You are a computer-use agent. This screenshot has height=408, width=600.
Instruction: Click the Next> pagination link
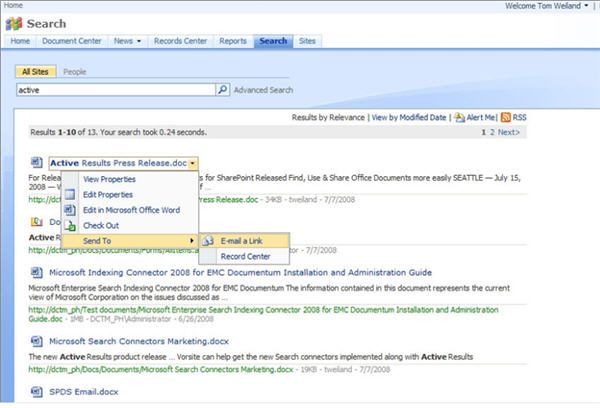point(509,132)
